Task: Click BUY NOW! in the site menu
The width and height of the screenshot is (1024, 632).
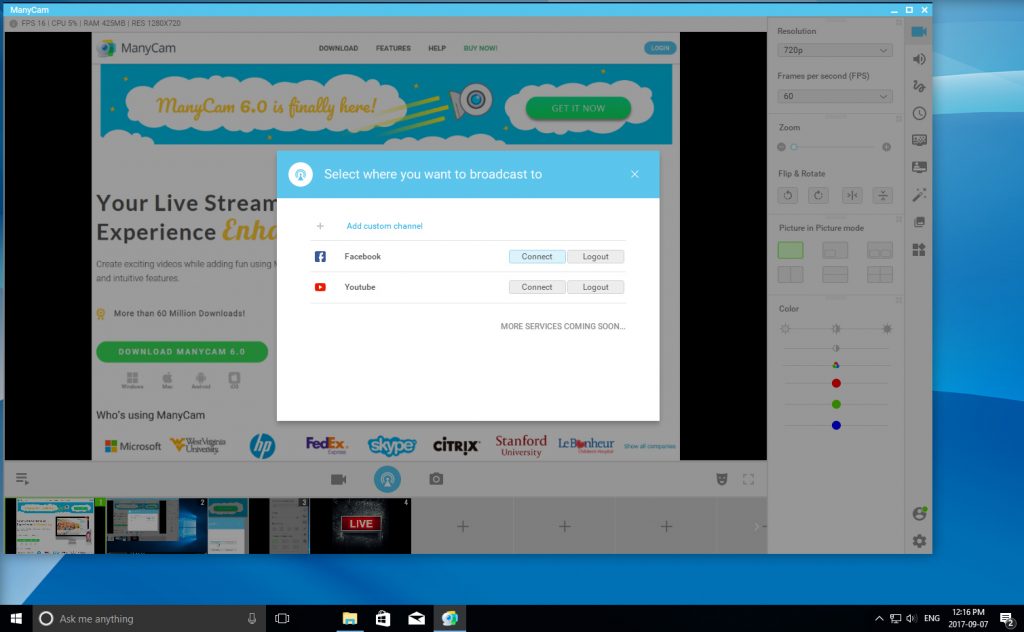Action: (481, 48)
